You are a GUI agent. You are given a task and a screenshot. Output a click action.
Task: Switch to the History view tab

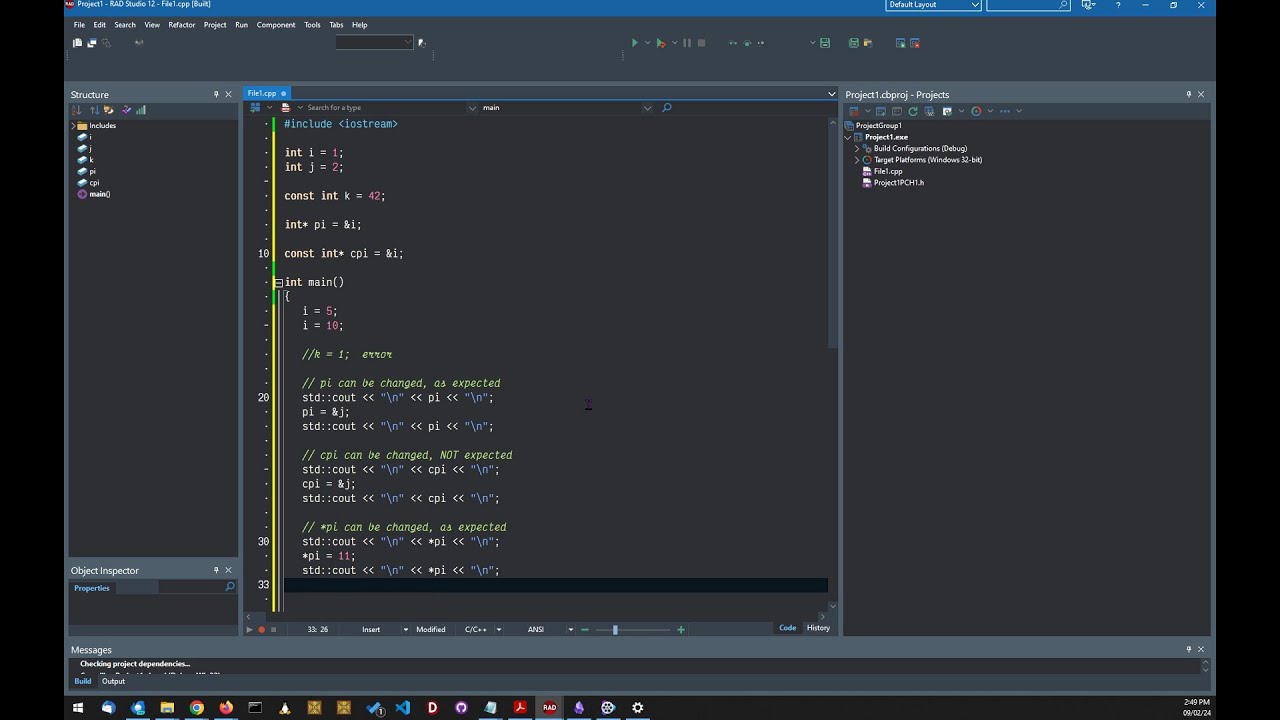pyautogui.click(x=818, y=628)
